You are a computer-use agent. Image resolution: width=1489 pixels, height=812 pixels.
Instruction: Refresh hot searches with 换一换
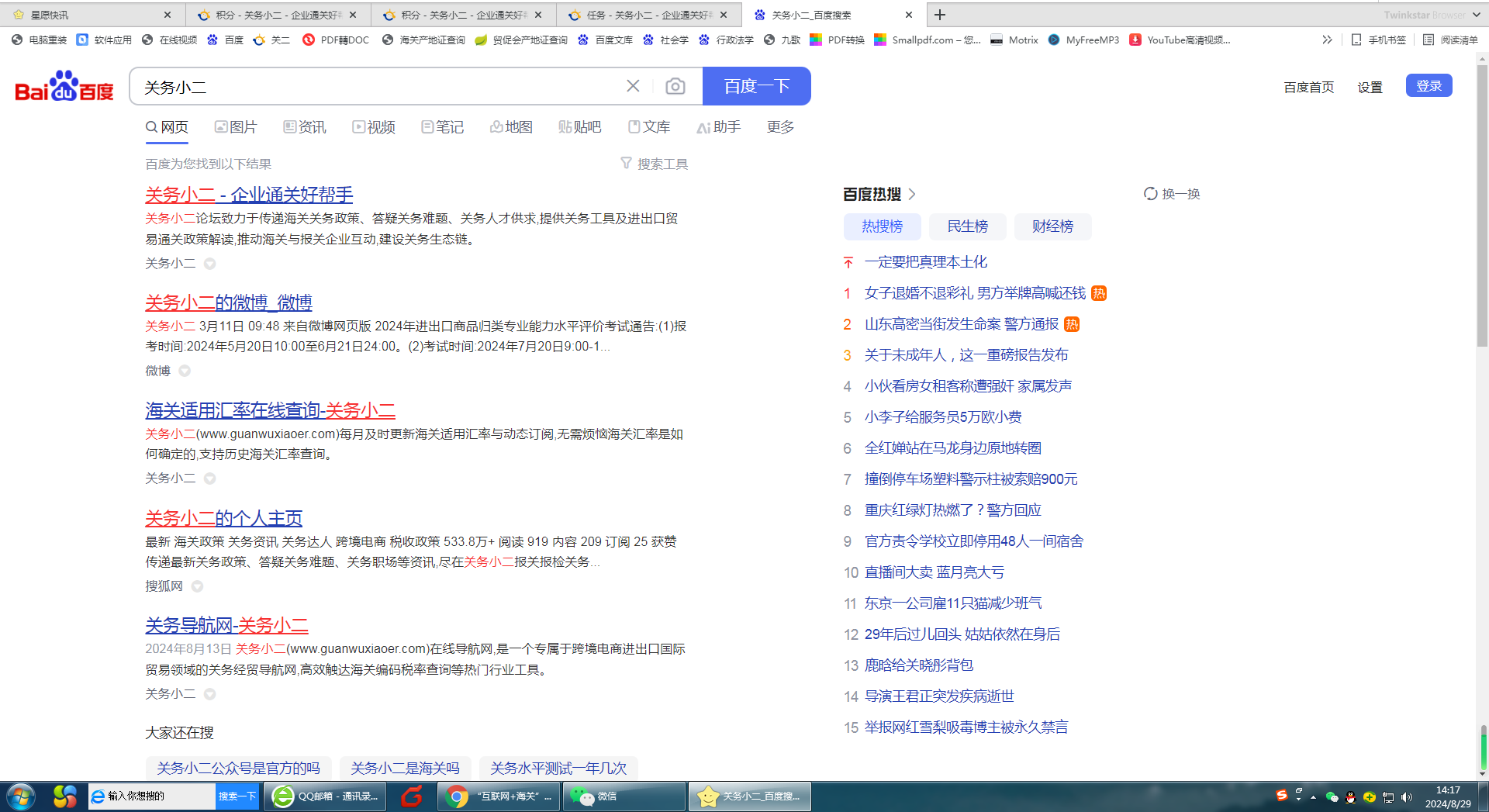click(1172, 194)
